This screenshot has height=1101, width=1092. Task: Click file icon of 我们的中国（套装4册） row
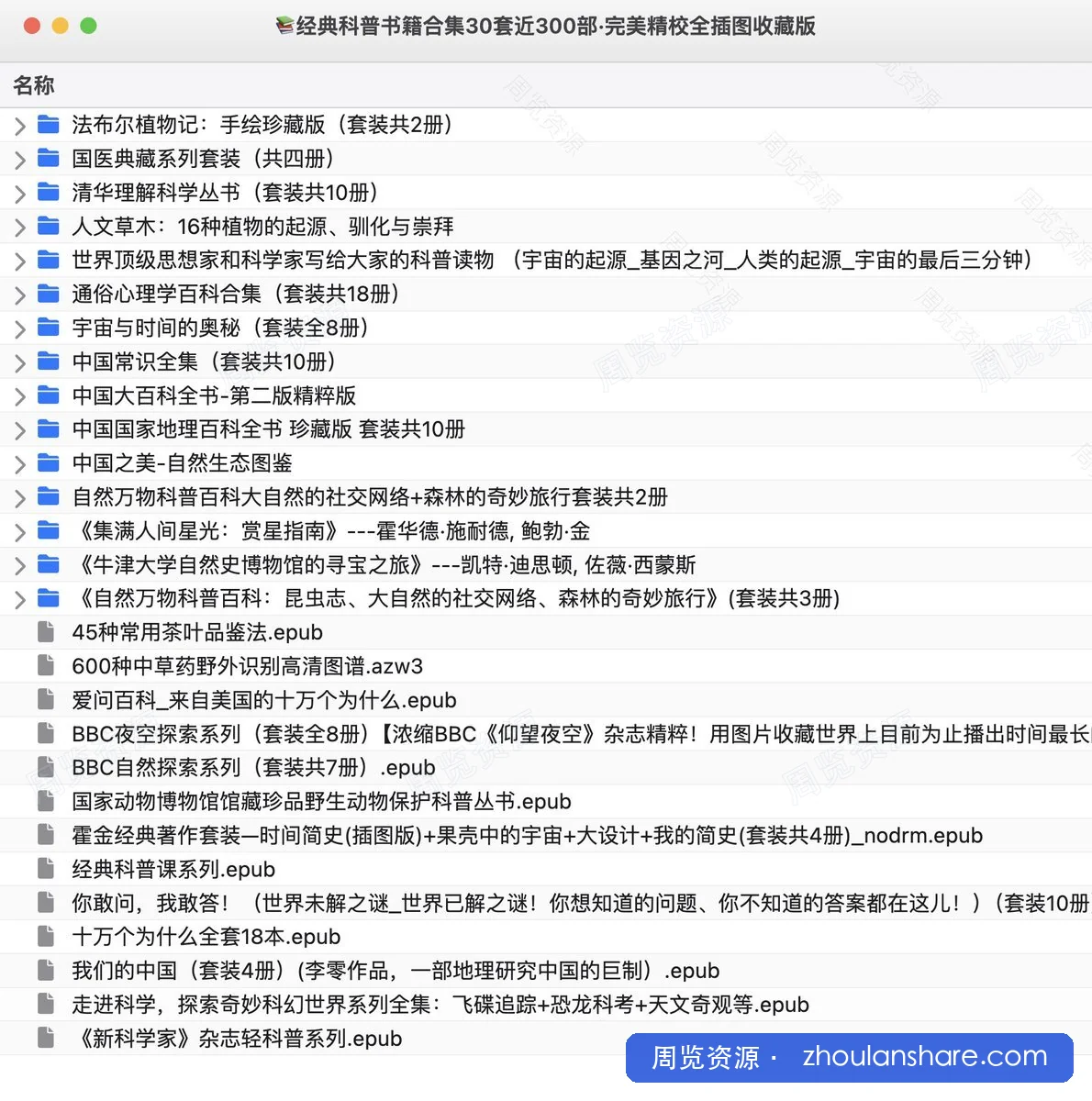tap(46, 971)
